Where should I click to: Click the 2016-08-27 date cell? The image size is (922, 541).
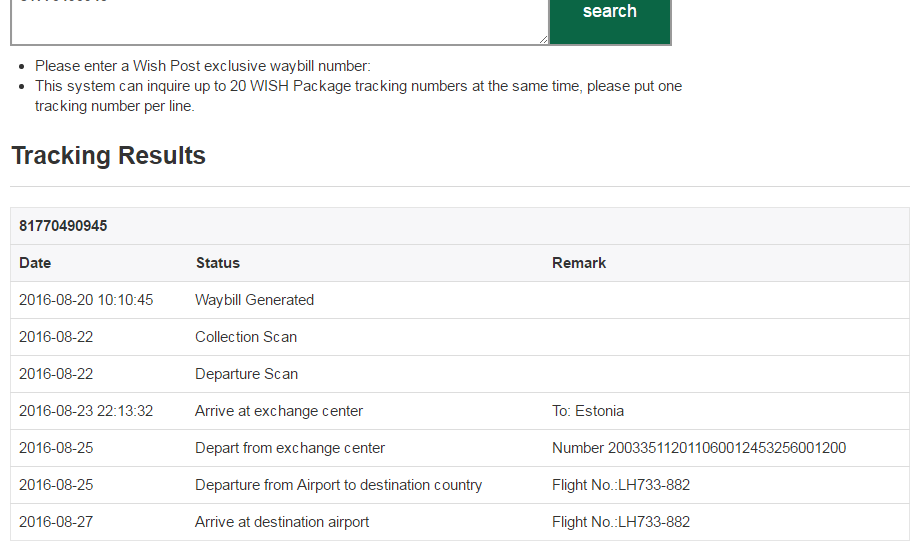[x=56, y=522]
